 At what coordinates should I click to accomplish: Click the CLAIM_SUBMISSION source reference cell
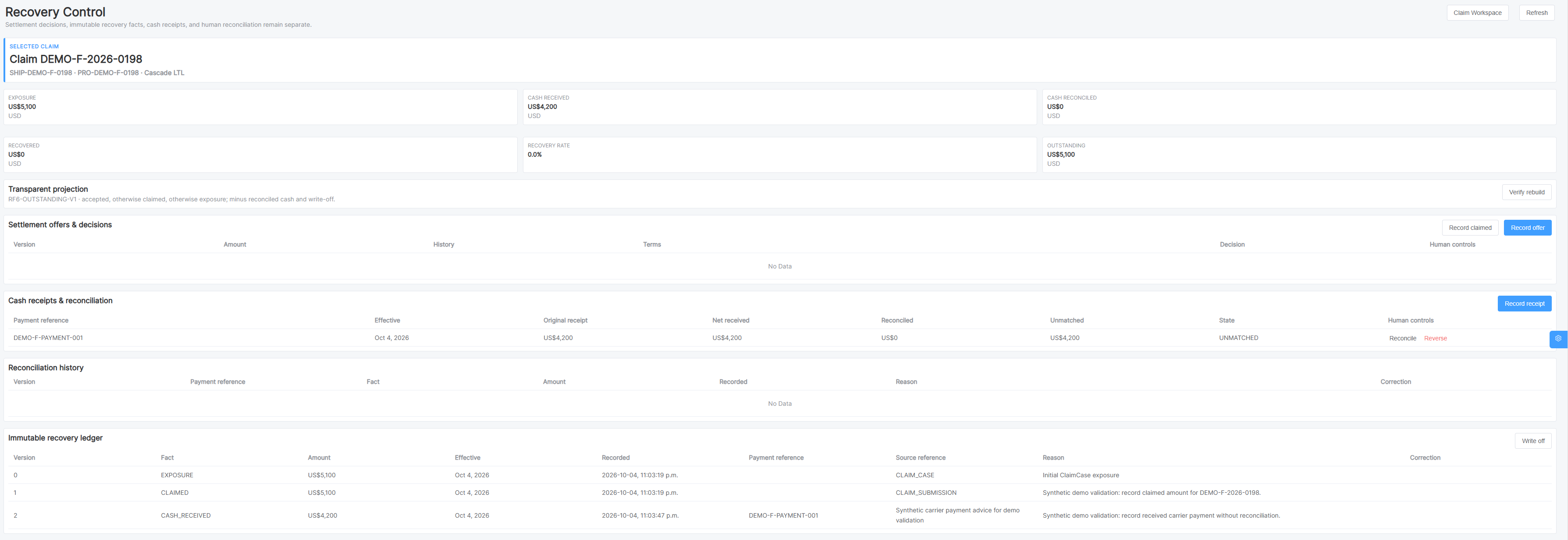point(926,493)
